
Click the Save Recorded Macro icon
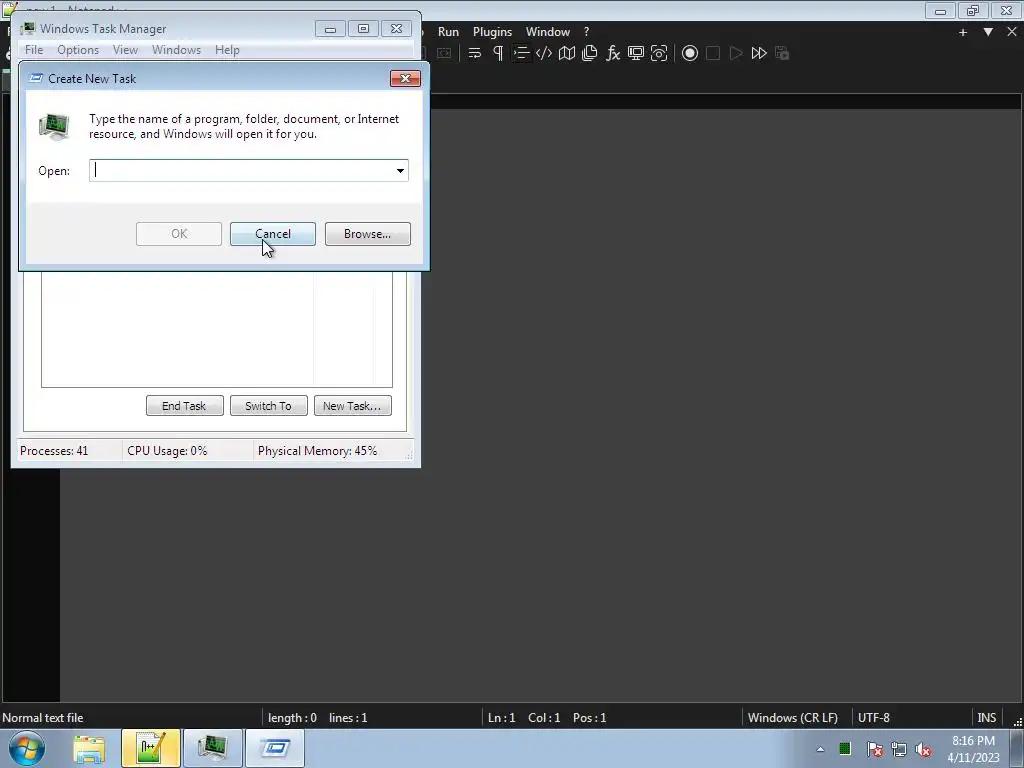point(782,53)
